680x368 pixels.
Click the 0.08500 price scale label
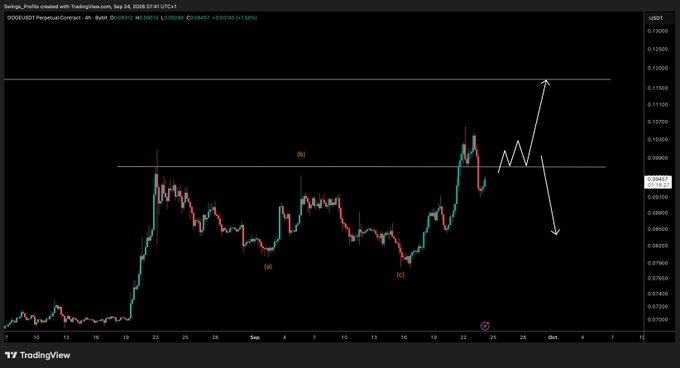[657, 229]
